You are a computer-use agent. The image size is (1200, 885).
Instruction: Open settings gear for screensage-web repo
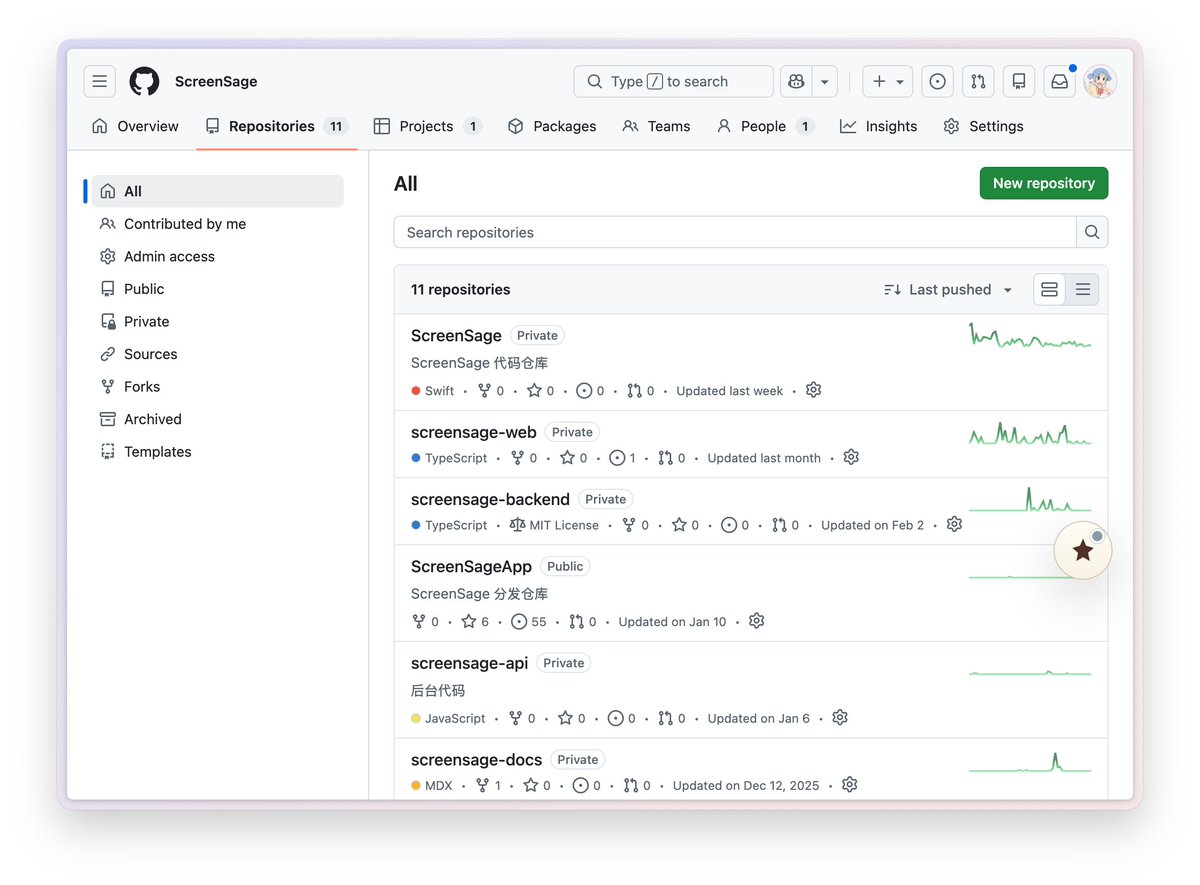pos(851,457)
